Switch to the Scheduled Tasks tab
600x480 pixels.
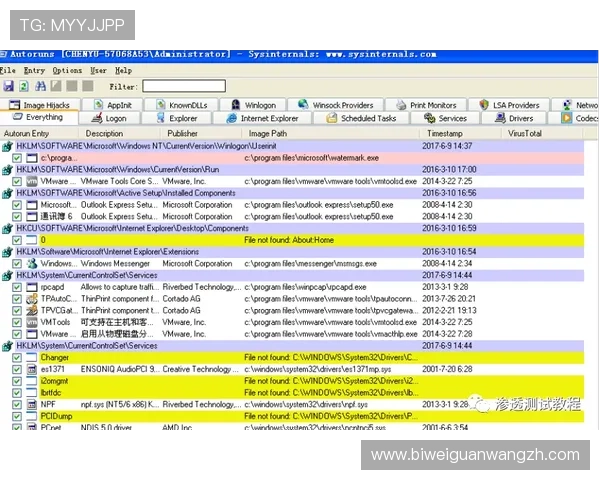tap(361, 118)
